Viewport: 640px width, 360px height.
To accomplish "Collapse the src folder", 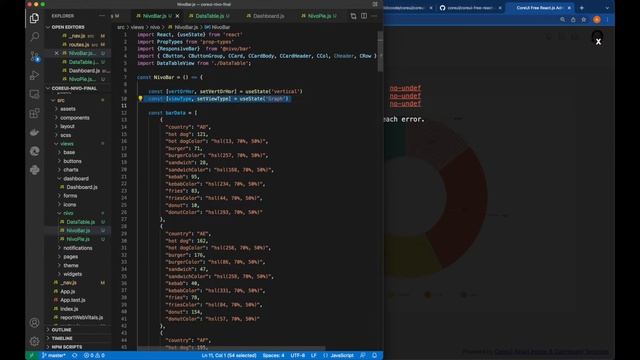I will tap(60, 100).
